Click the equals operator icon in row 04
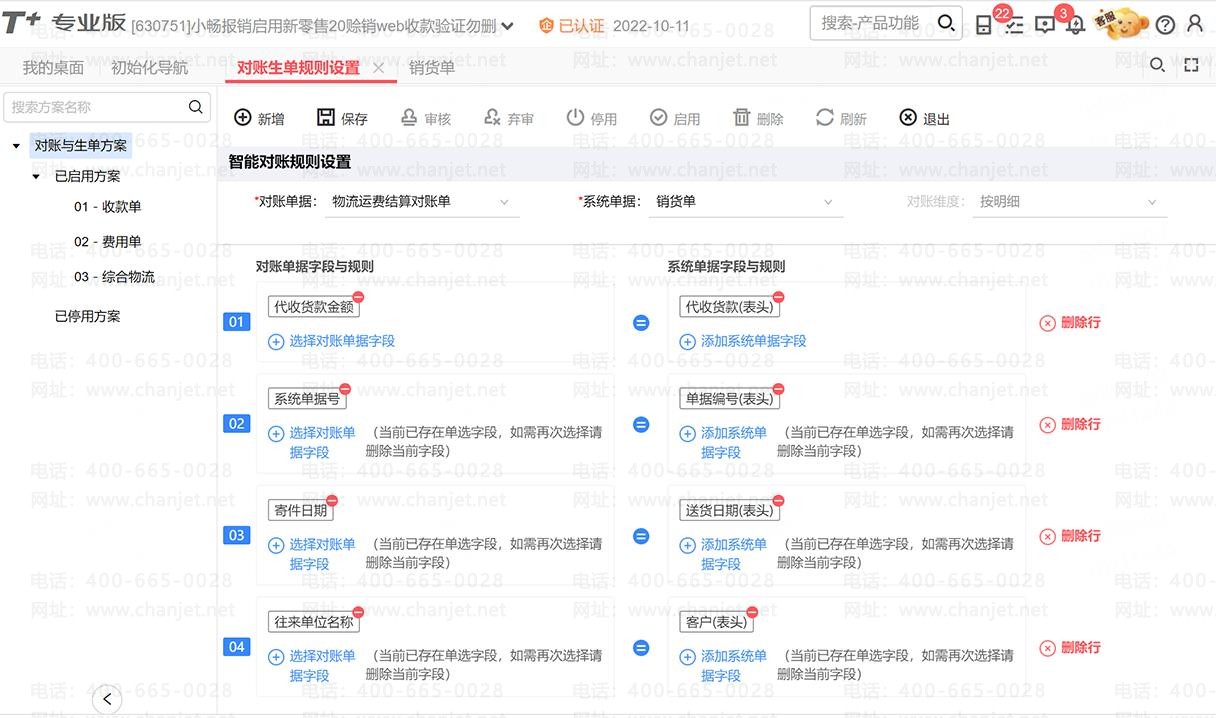Screen dimensions: 1216x718 click(x=641, y=648)
